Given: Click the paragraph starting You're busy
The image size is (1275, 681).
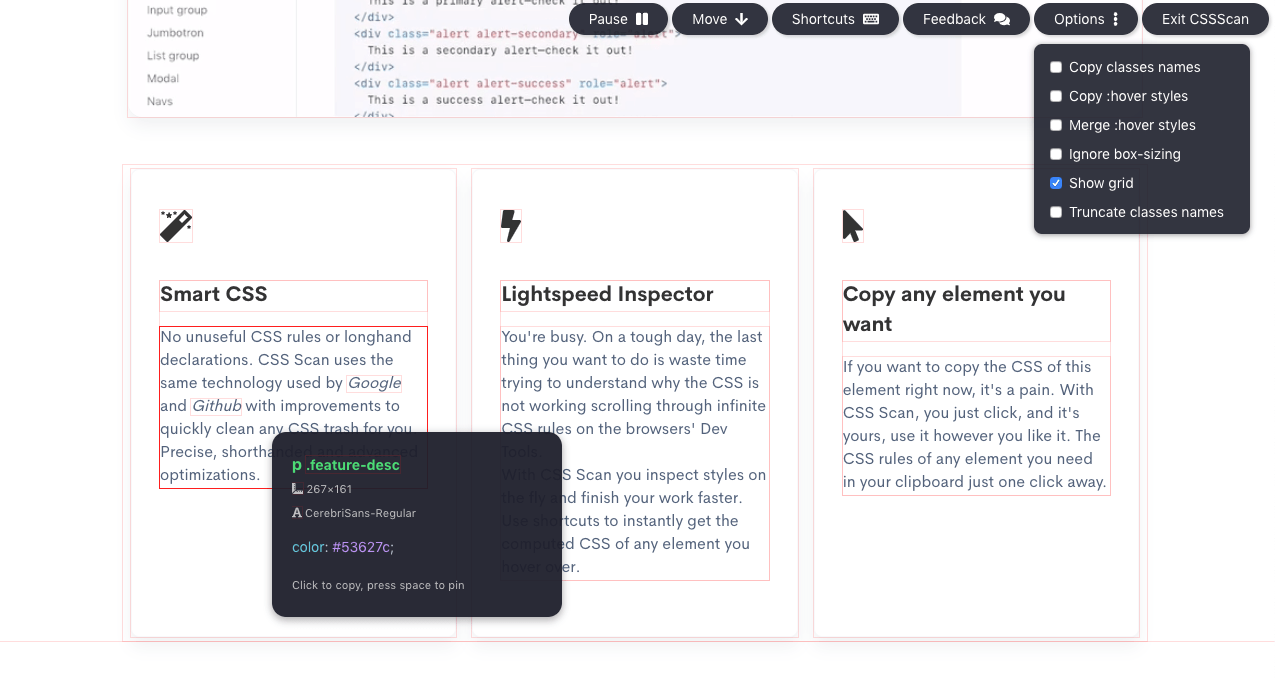Looking at the screenshot, I should 635,452.
